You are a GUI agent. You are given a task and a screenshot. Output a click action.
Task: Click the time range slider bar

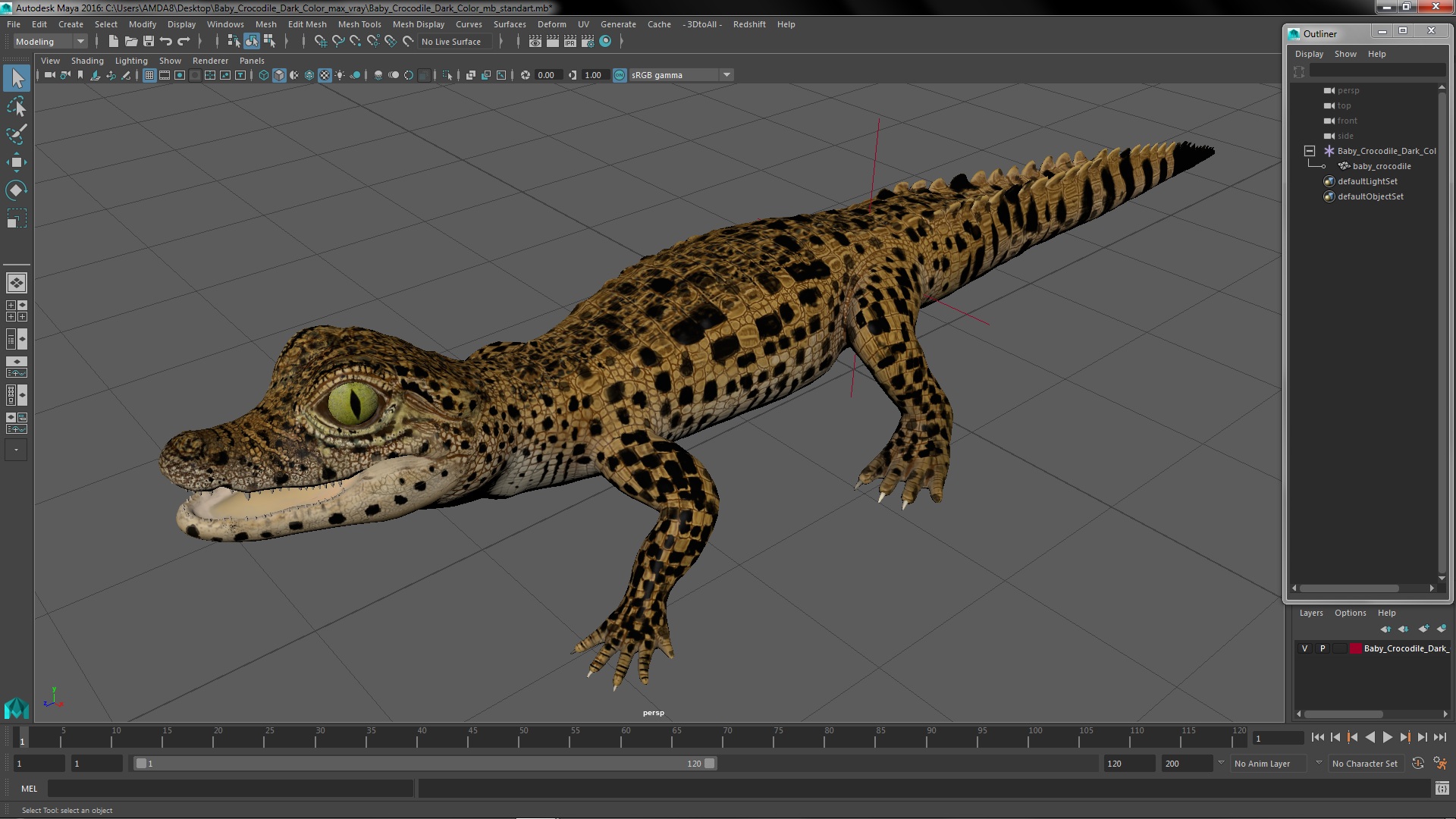[x=425, y=764]
